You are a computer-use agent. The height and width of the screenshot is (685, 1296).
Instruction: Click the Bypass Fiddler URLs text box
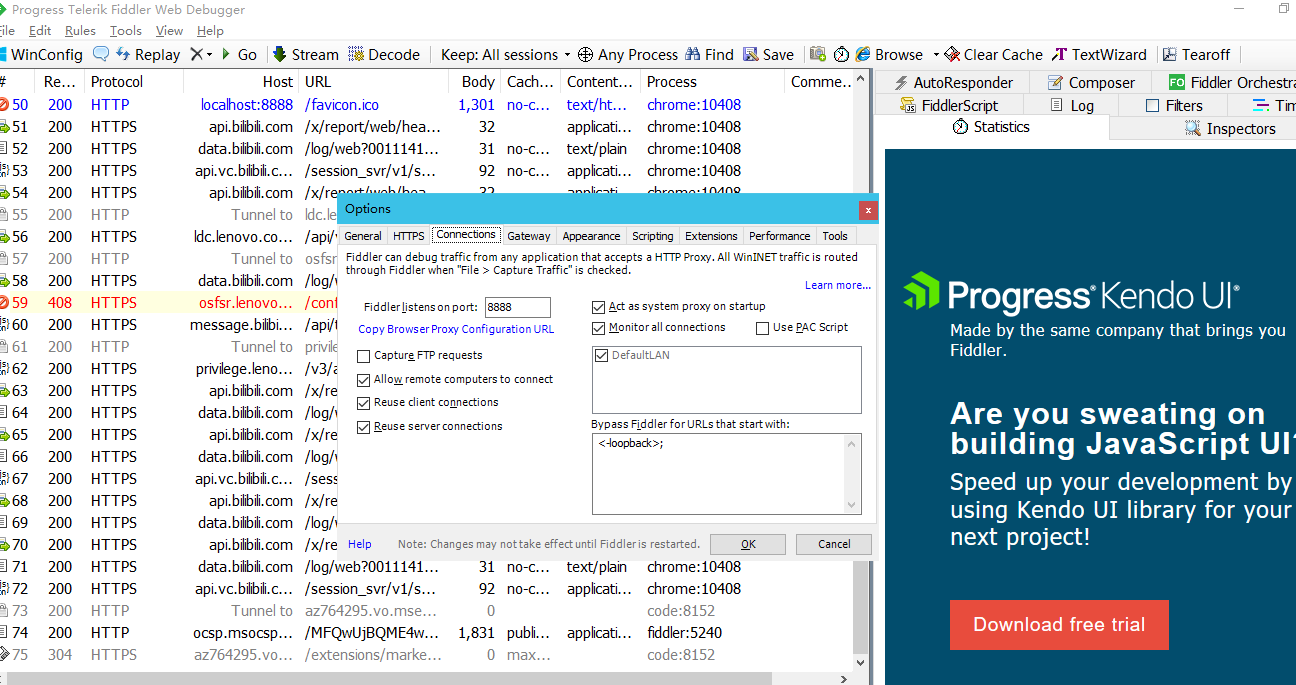(x=727, y=474)
